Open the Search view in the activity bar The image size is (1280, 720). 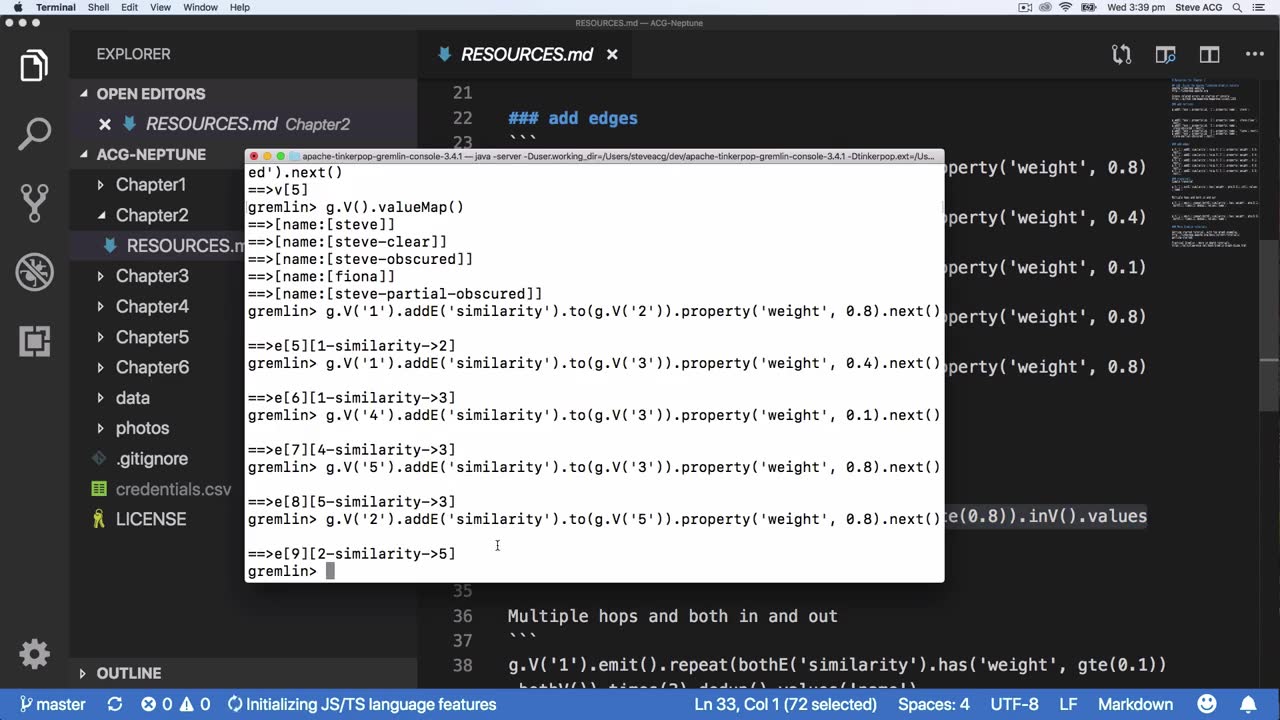34,134
